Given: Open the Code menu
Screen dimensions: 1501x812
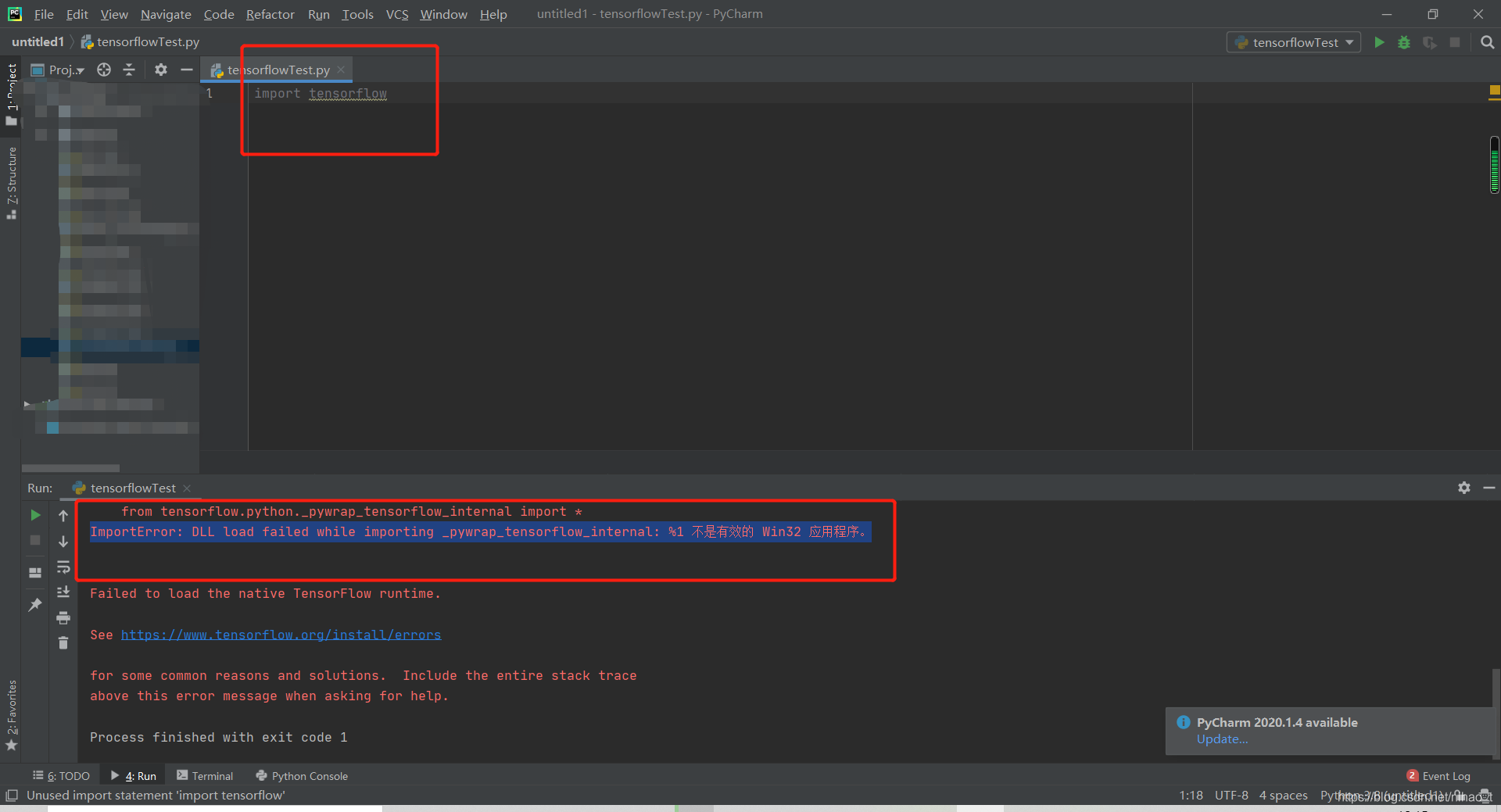Looking at the screenshot, I should (219, 14).
